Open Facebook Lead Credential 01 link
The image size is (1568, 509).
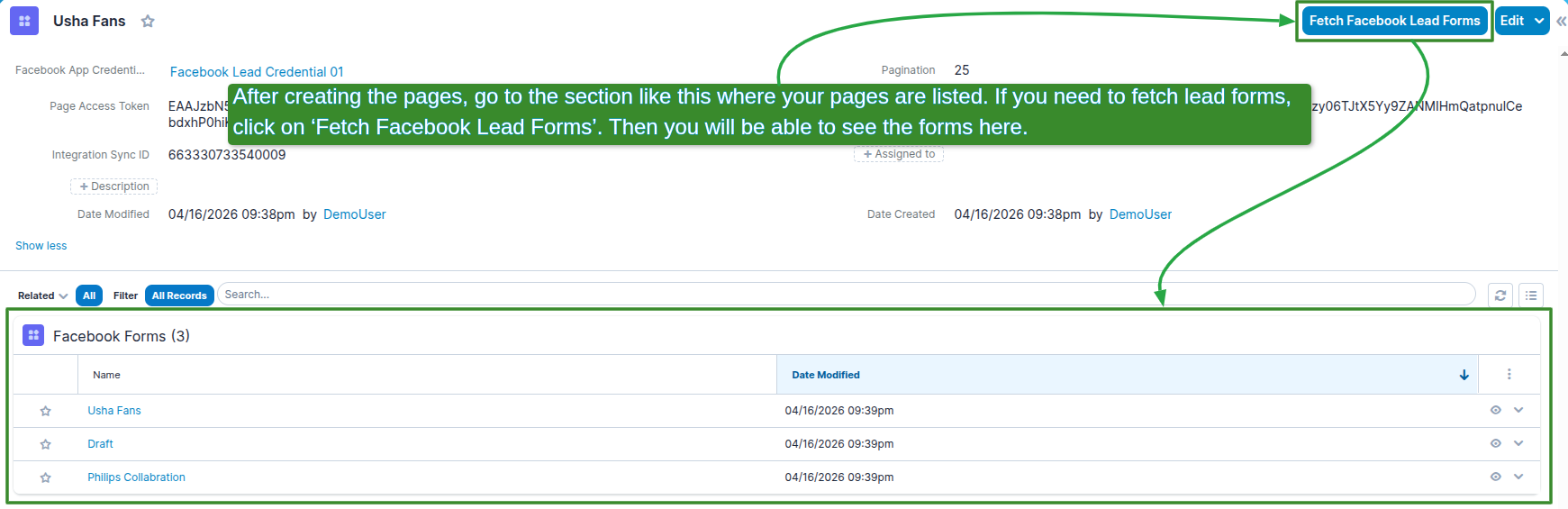coord(257,72)
